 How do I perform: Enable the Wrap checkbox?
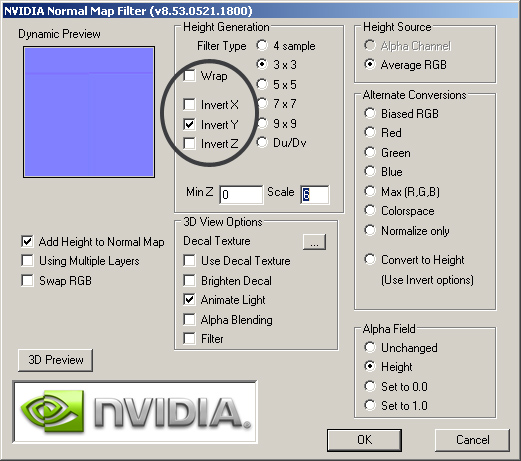coord(189,76)
